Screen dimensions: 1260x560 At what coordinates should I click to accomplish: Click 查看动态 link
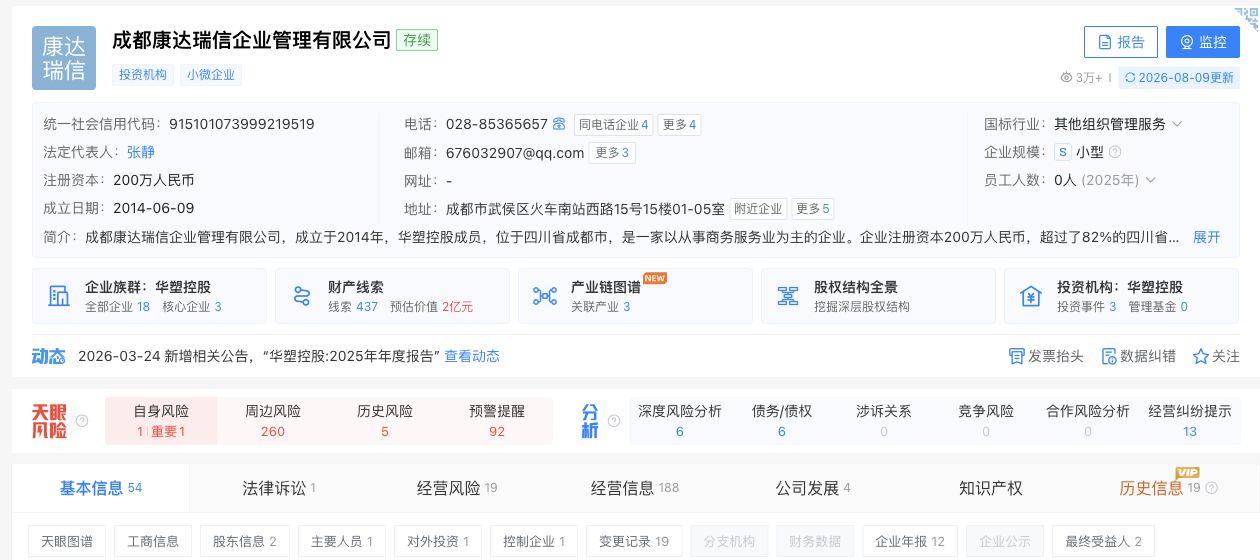point(472,356)
